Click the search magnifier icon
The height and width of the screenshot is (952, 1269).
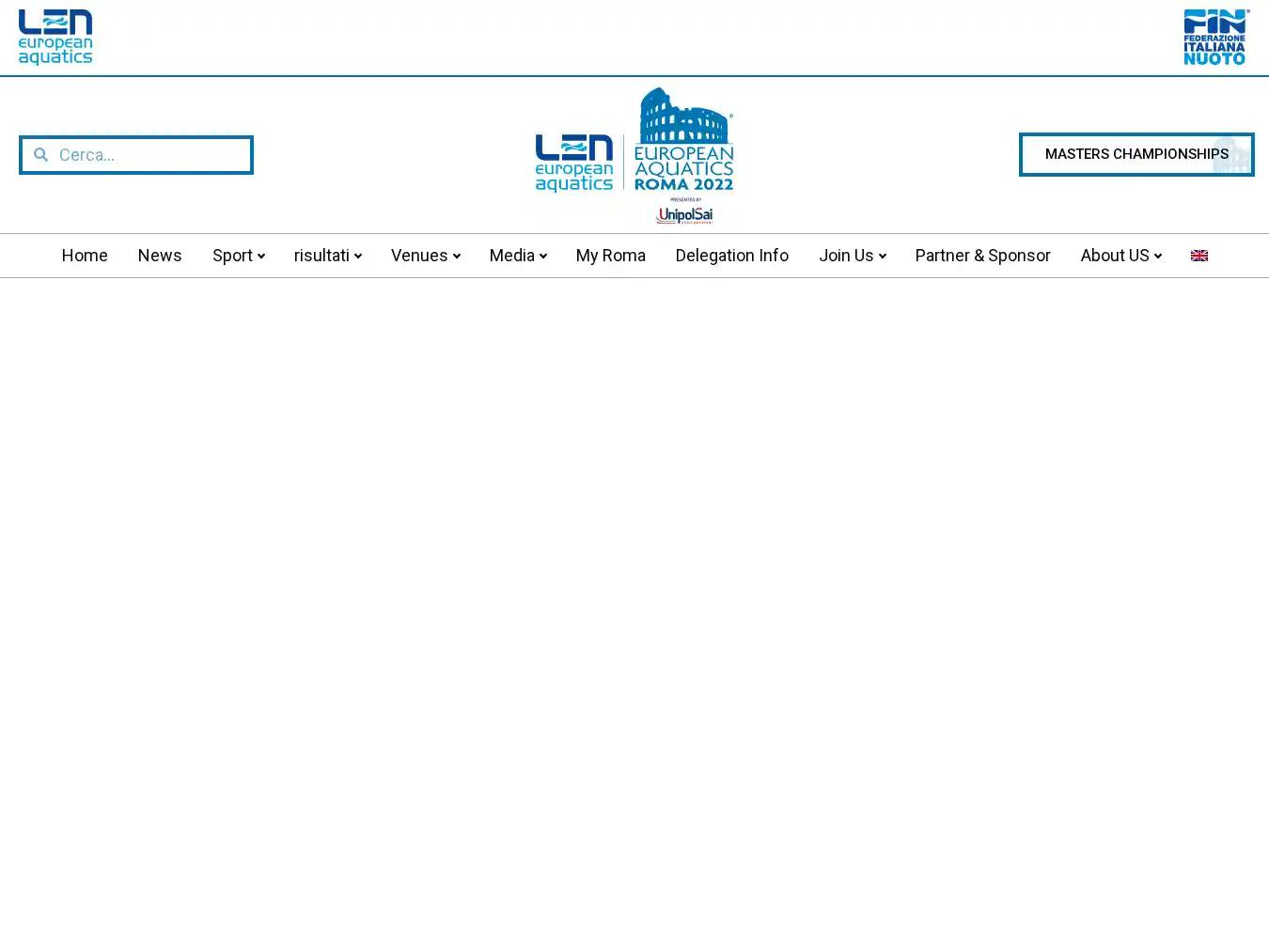pyautogui.click(x=40, y=154)
